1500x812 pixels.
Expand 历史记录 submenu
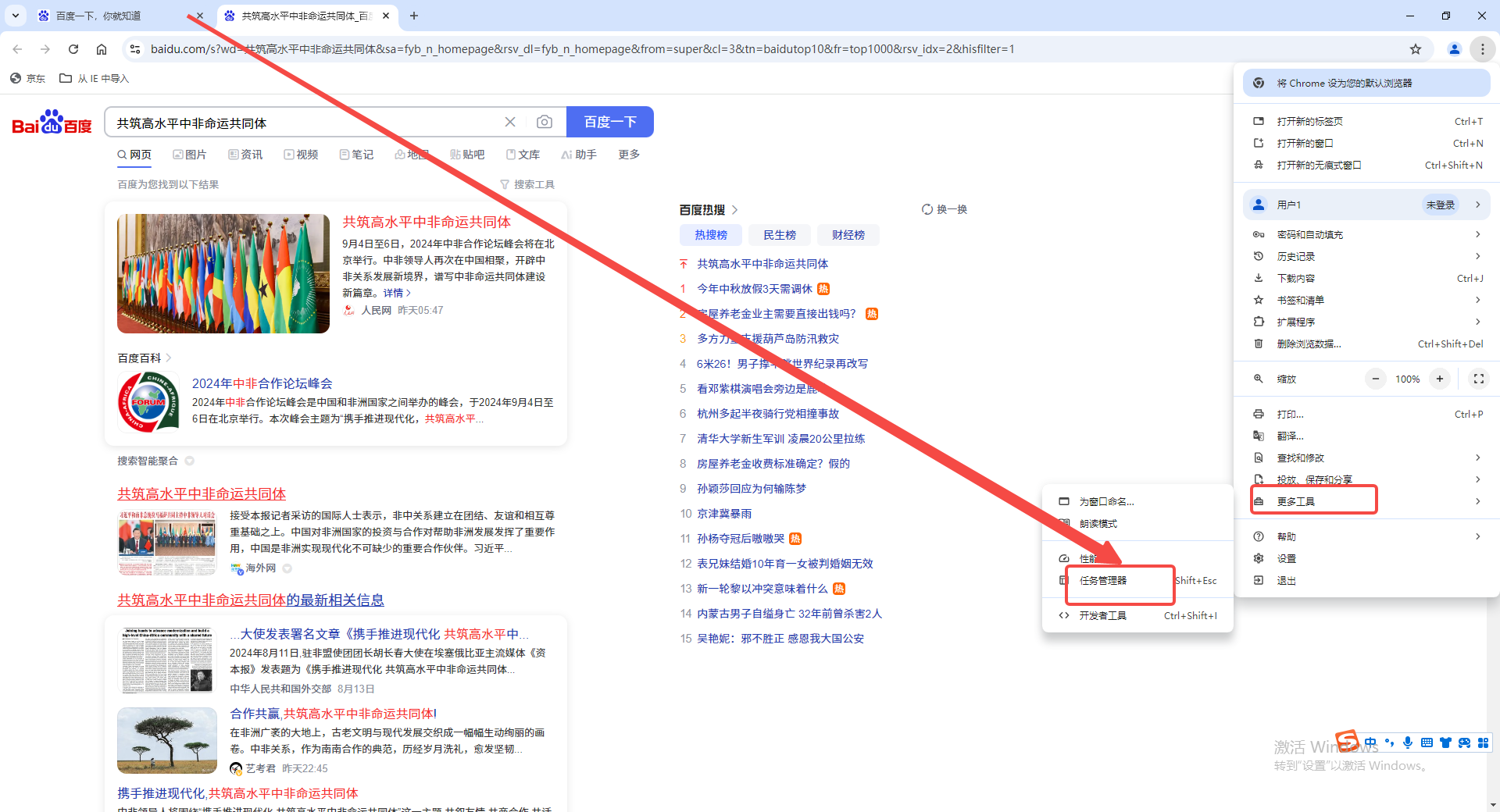[x=1367, y=256]
